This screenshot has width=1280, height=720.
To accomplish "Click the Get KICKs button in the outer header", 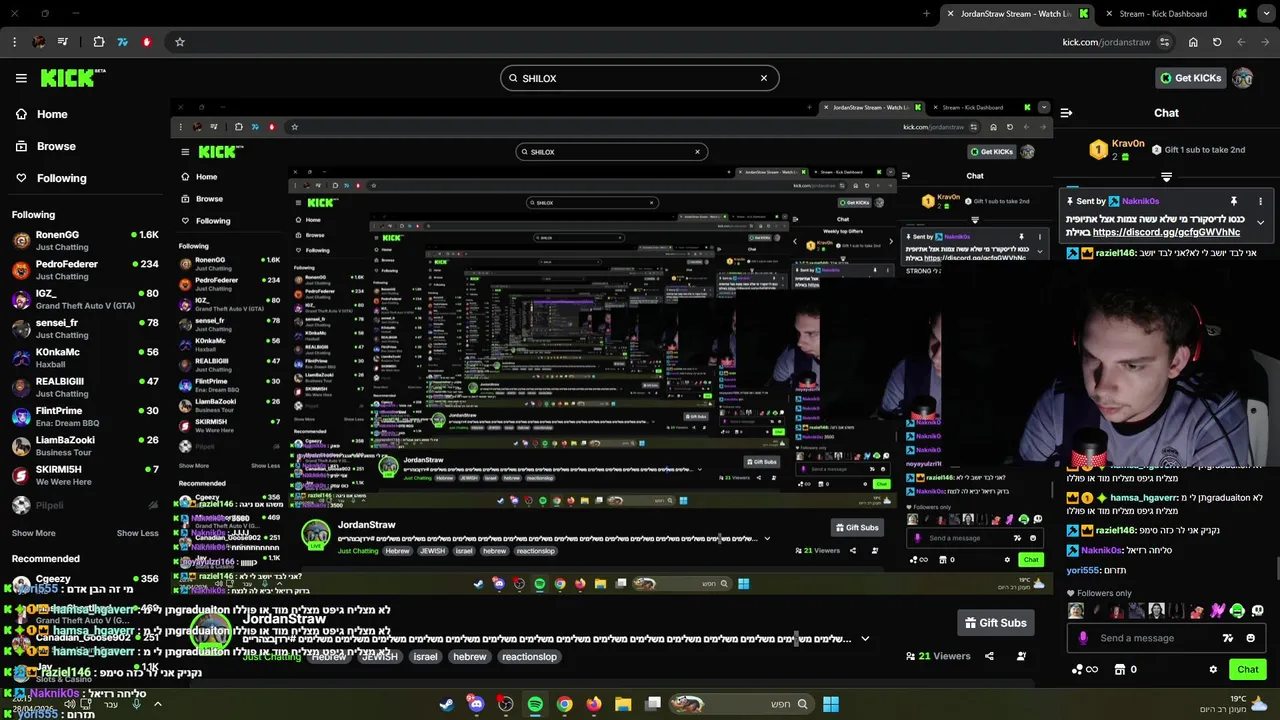I will [1190, 78].
